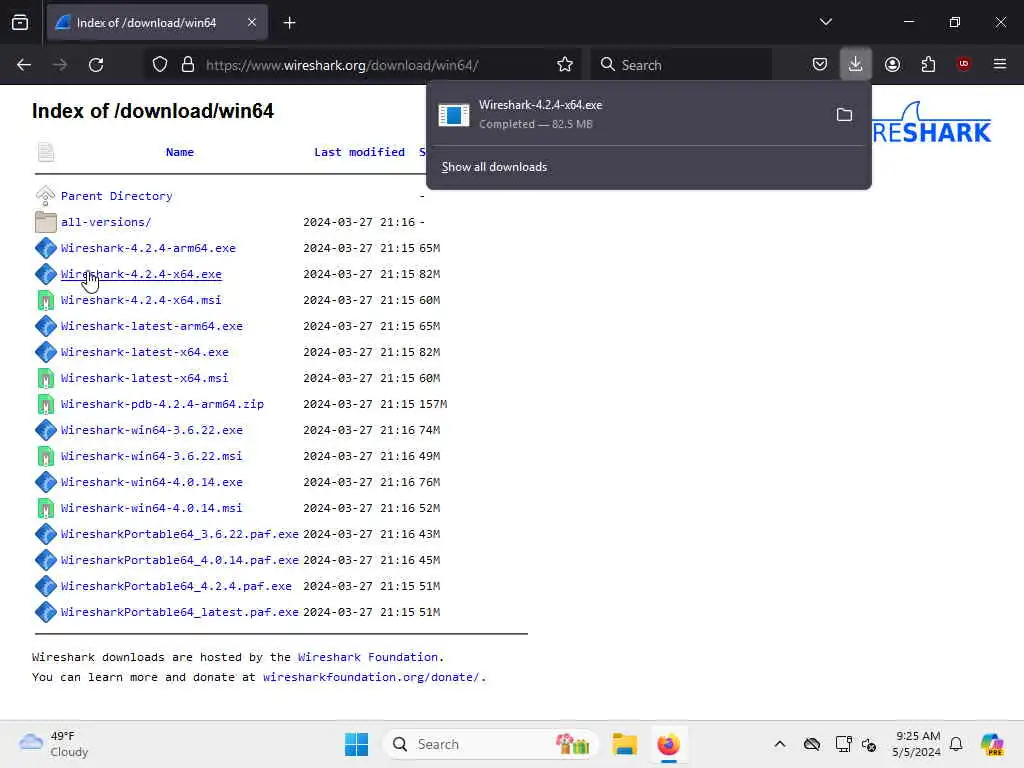Download Wireshark-4.2.4-x64.exe from the listing
This screenshot has height=768, width=1024.
click(141, 274)
